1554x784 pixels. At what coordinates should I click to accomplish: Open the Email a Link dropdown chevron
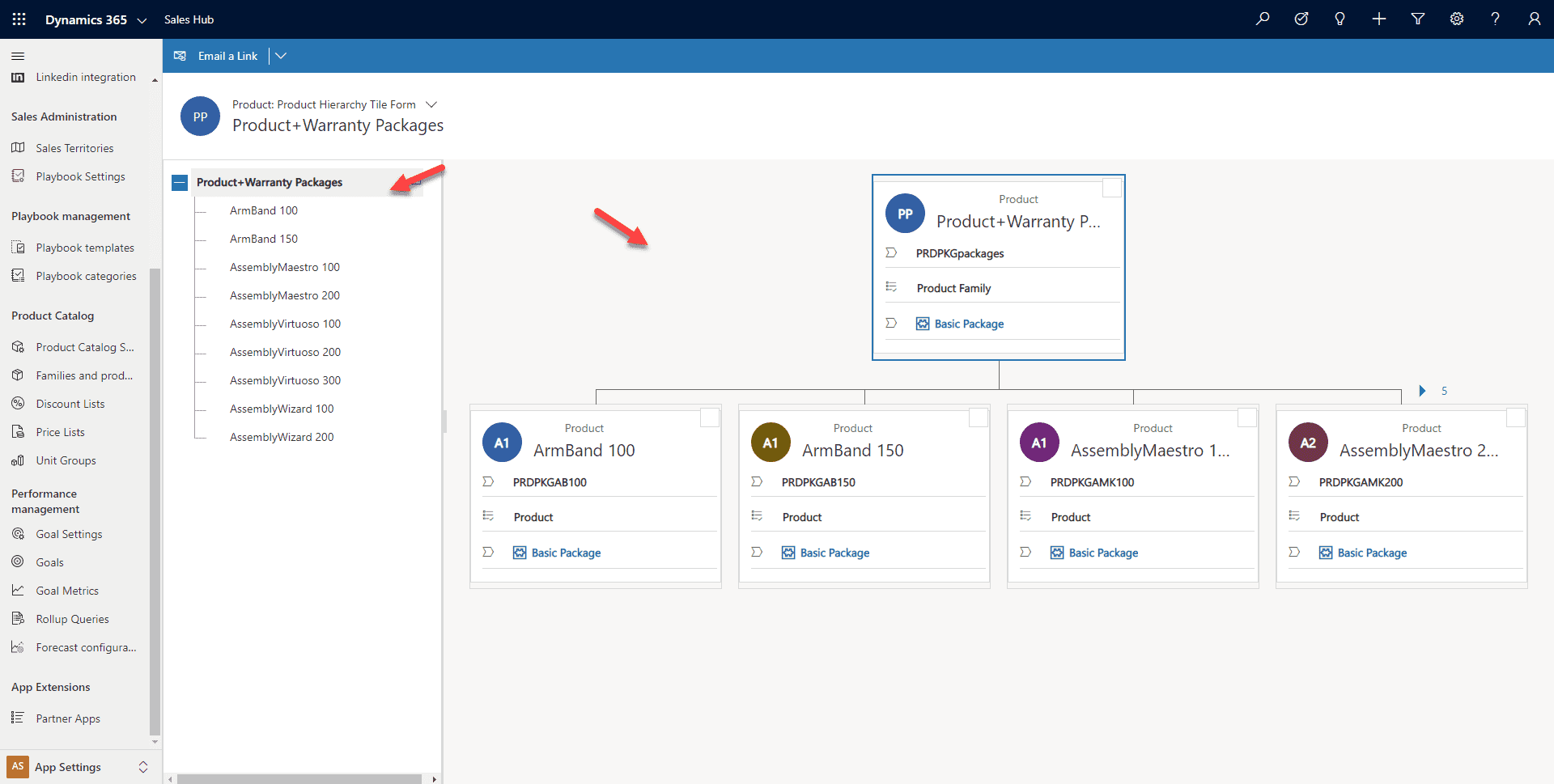(x=281, y=56)
